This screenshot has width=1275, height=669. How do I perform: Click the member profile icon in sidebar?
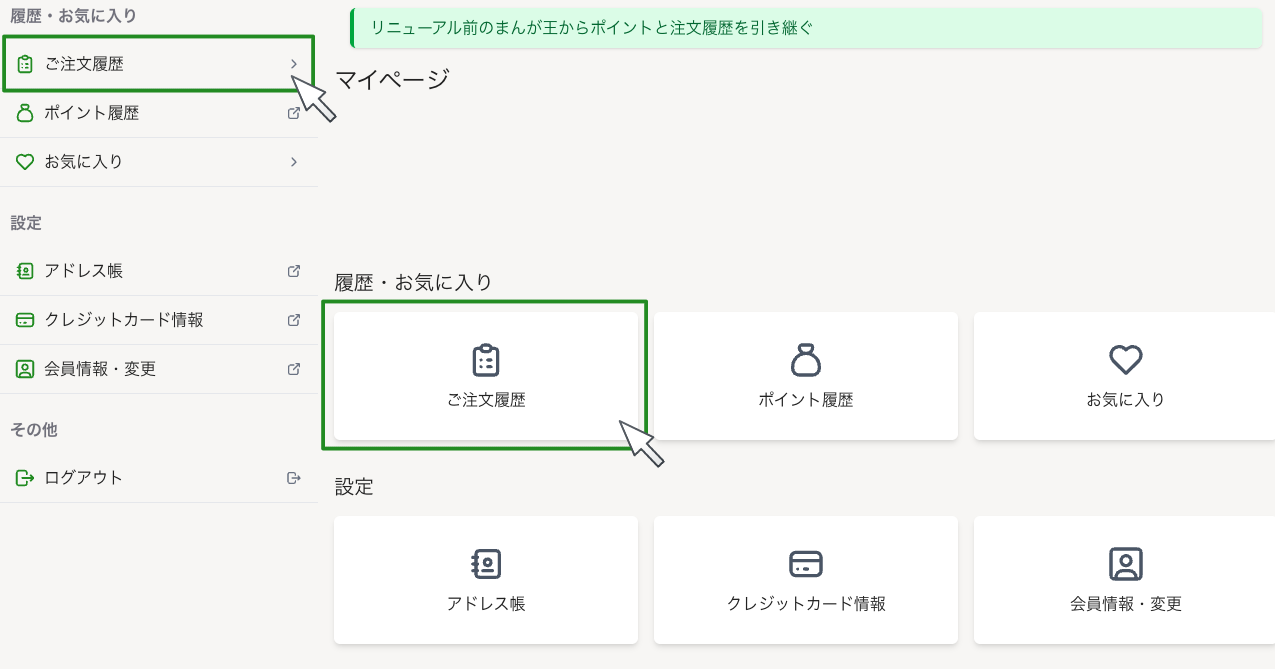coord(25,369)
